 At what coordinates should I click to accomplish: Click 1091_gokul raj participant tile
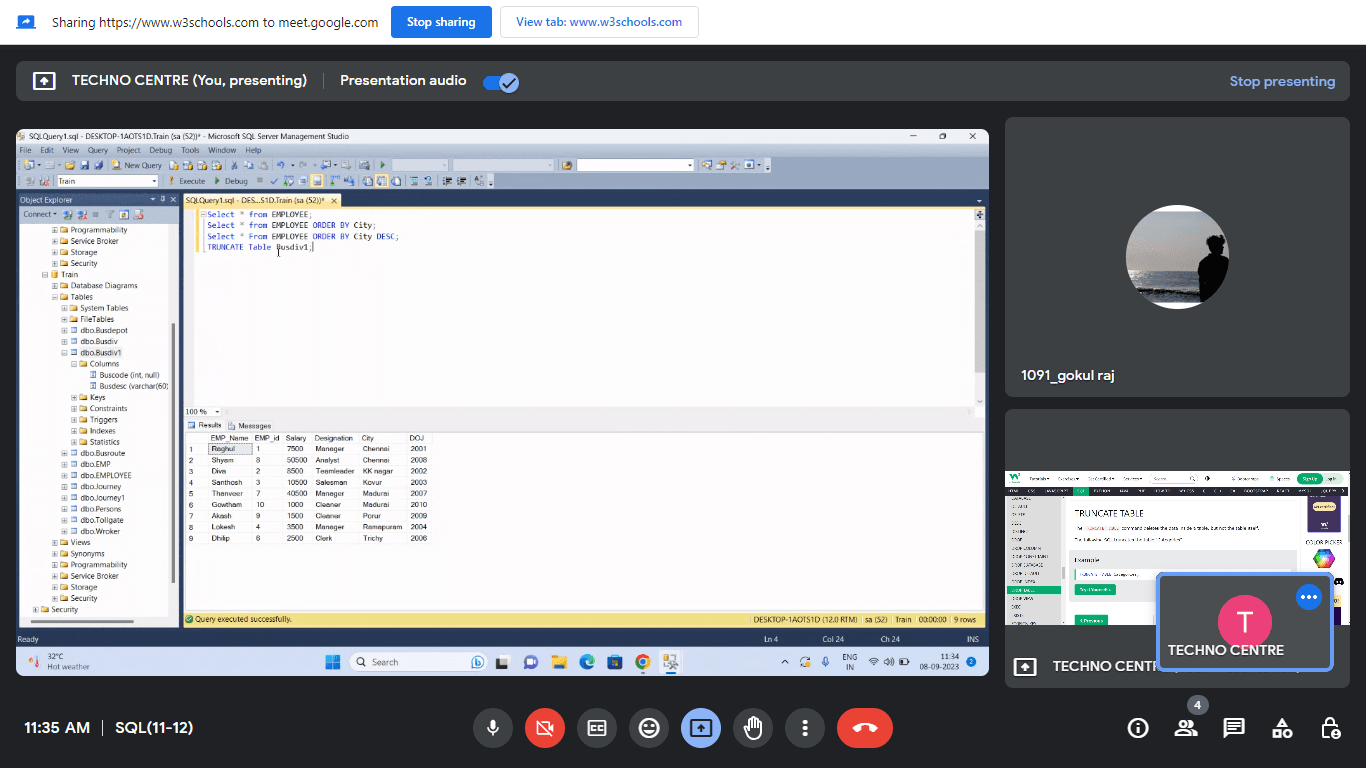(x=1177, y=257)
